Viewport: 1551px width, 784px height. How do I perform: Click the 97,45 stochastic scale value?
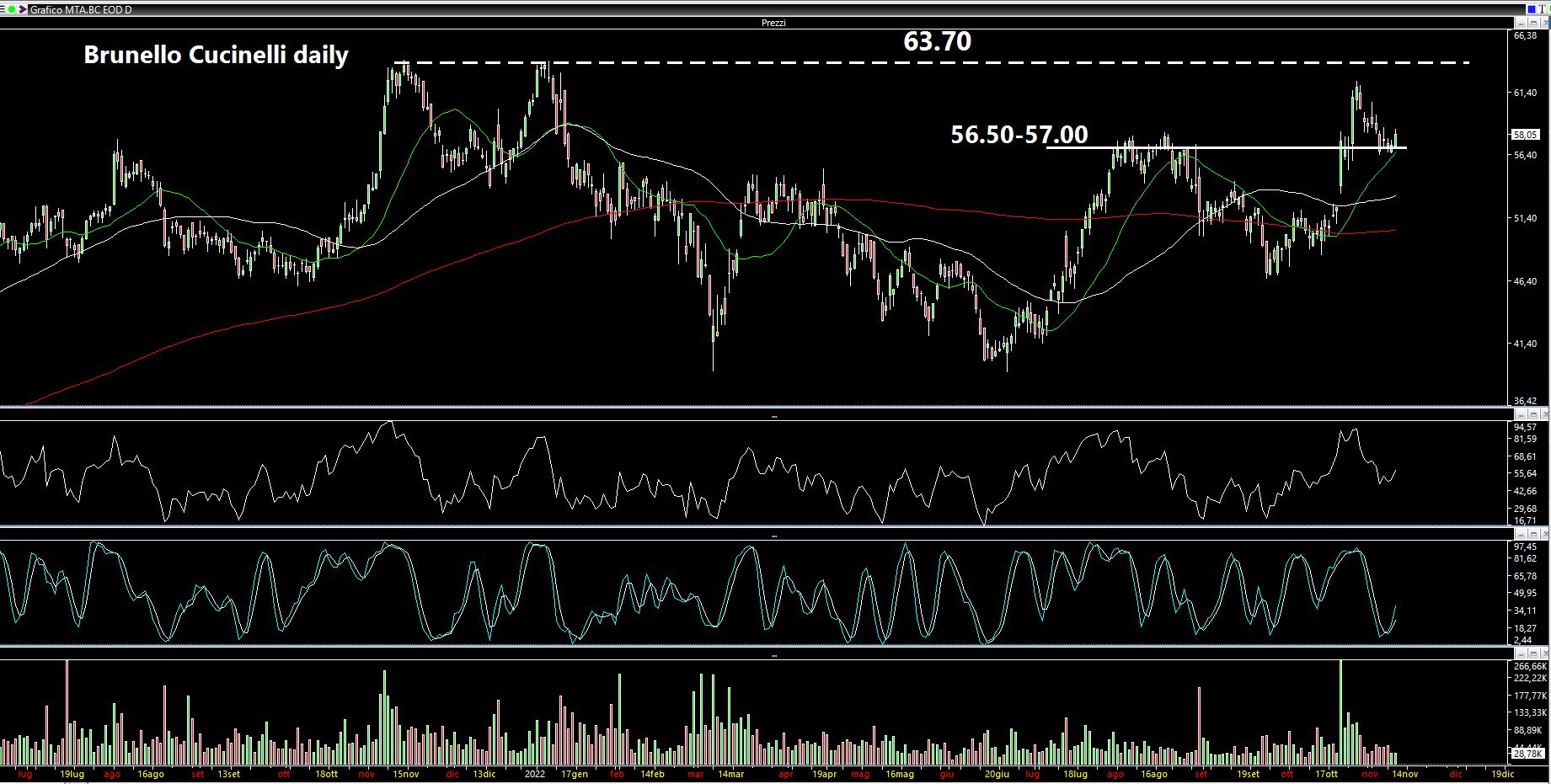pos(1526,547)
